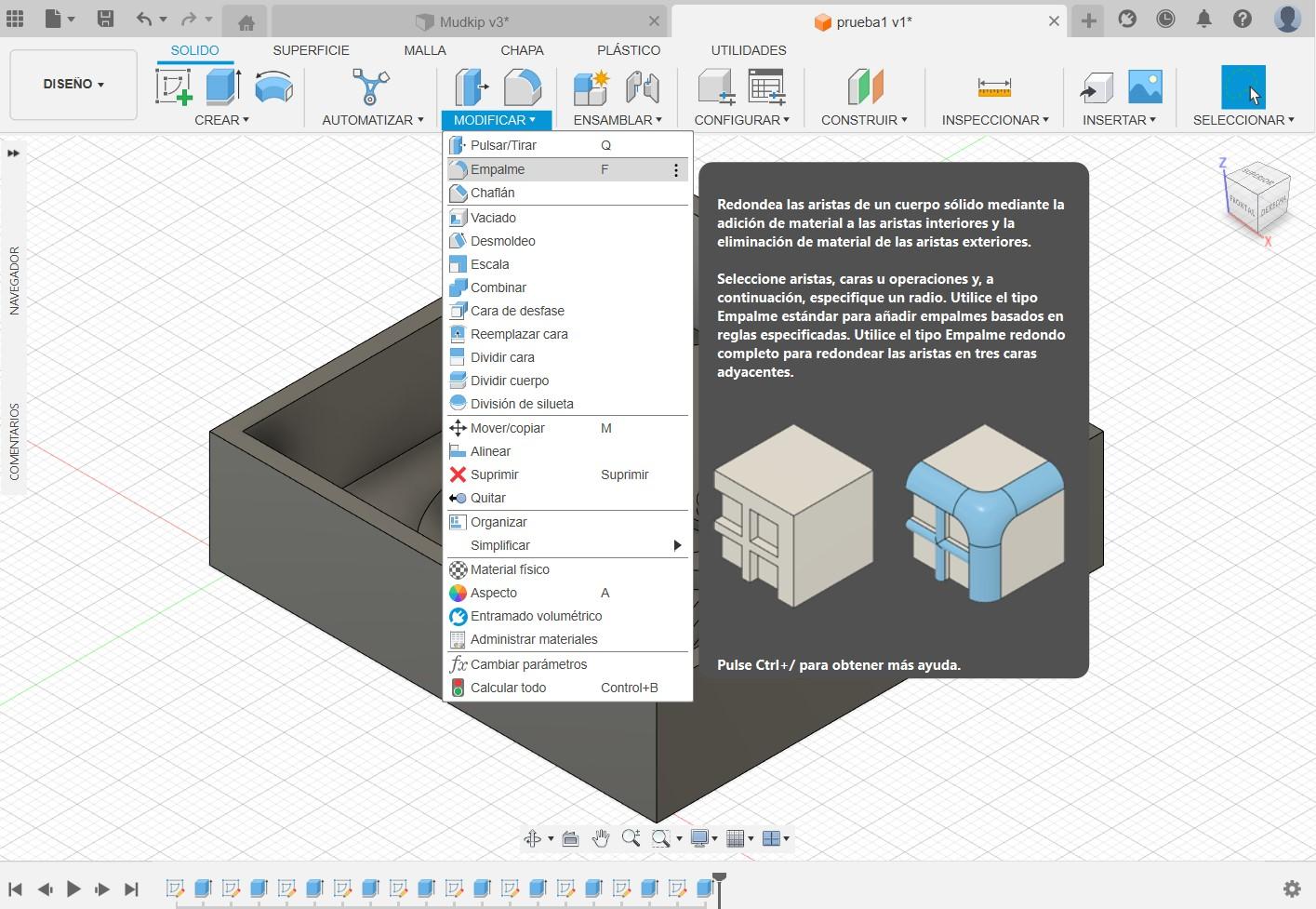This screenshot has width=1316, height=909.
Task: Open the help question mark icon
Action: pos(1242,19)
